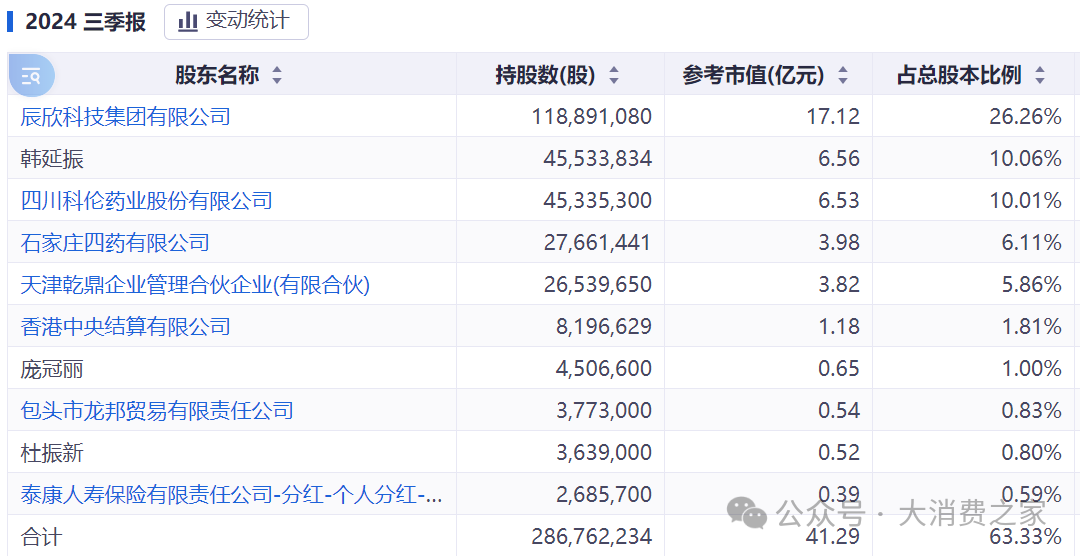This screenshot has width=1080, height=556.
Task: Click market value 0.65
Action: (x=839, y=369)
